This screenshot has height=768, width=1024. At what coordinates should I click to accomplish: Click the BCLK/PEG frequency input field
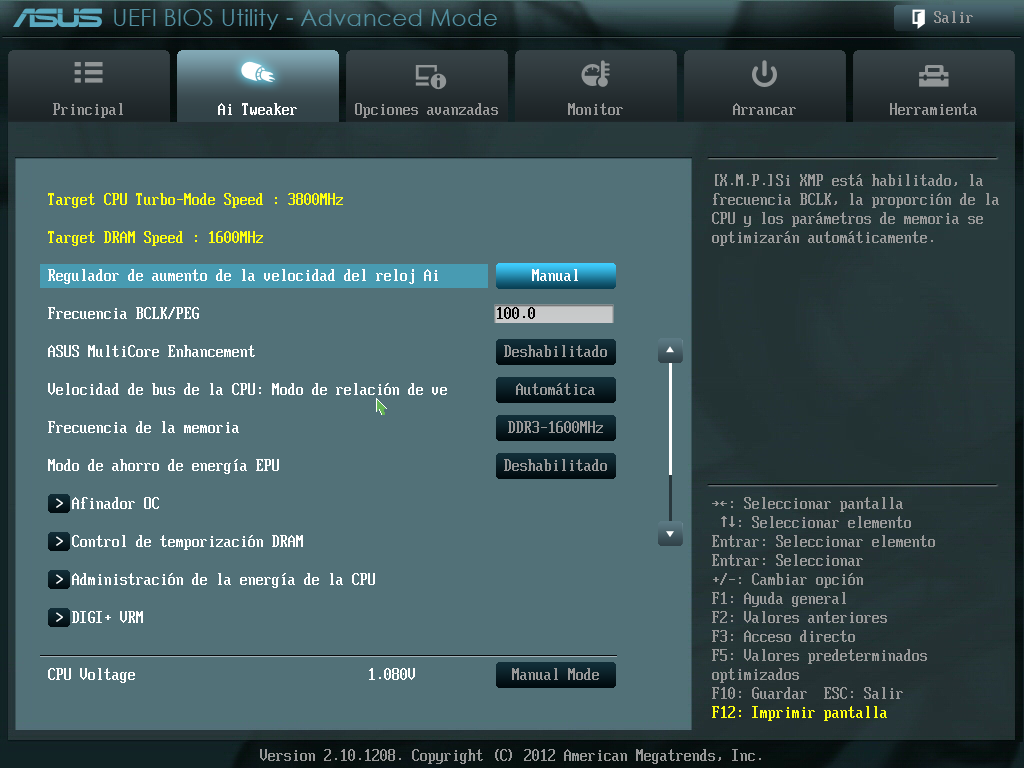pos(554,314)
